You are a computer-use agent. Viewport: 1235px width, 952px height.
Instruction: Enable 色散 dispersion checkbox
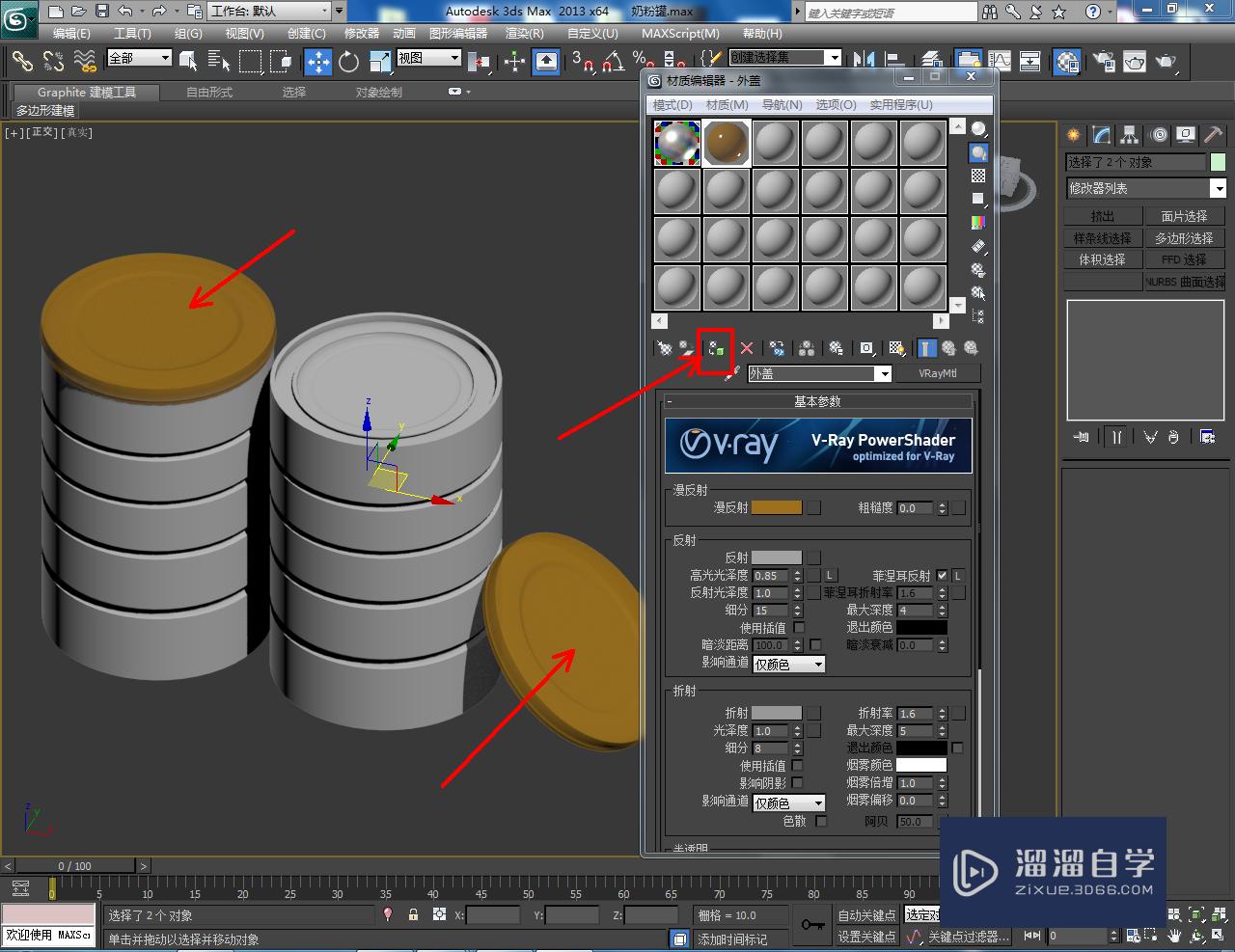pos(821,821)
